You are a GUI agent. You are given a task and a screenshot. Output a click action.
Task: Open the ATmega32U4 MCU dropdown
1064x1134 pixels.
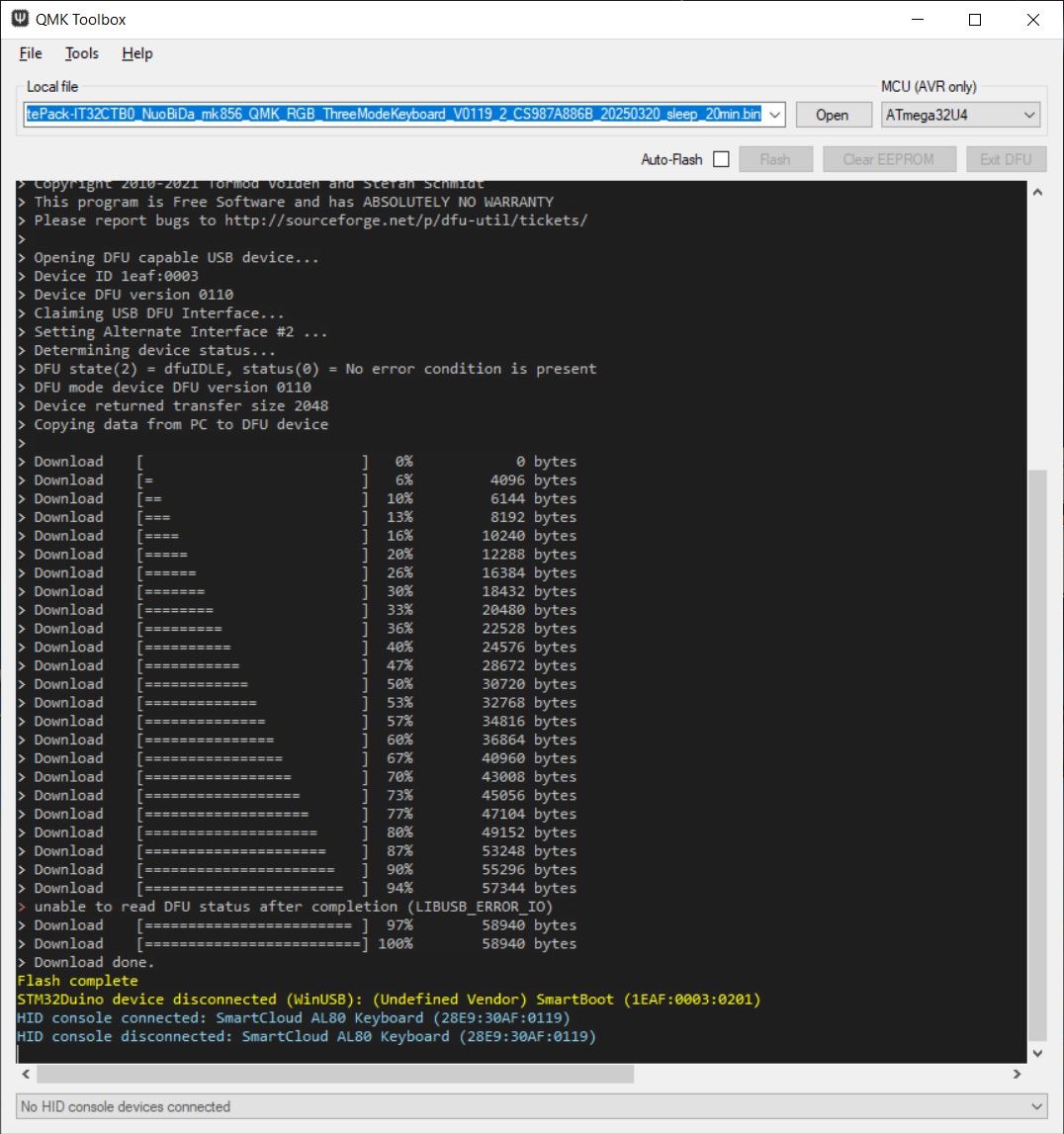coord(960,115)
